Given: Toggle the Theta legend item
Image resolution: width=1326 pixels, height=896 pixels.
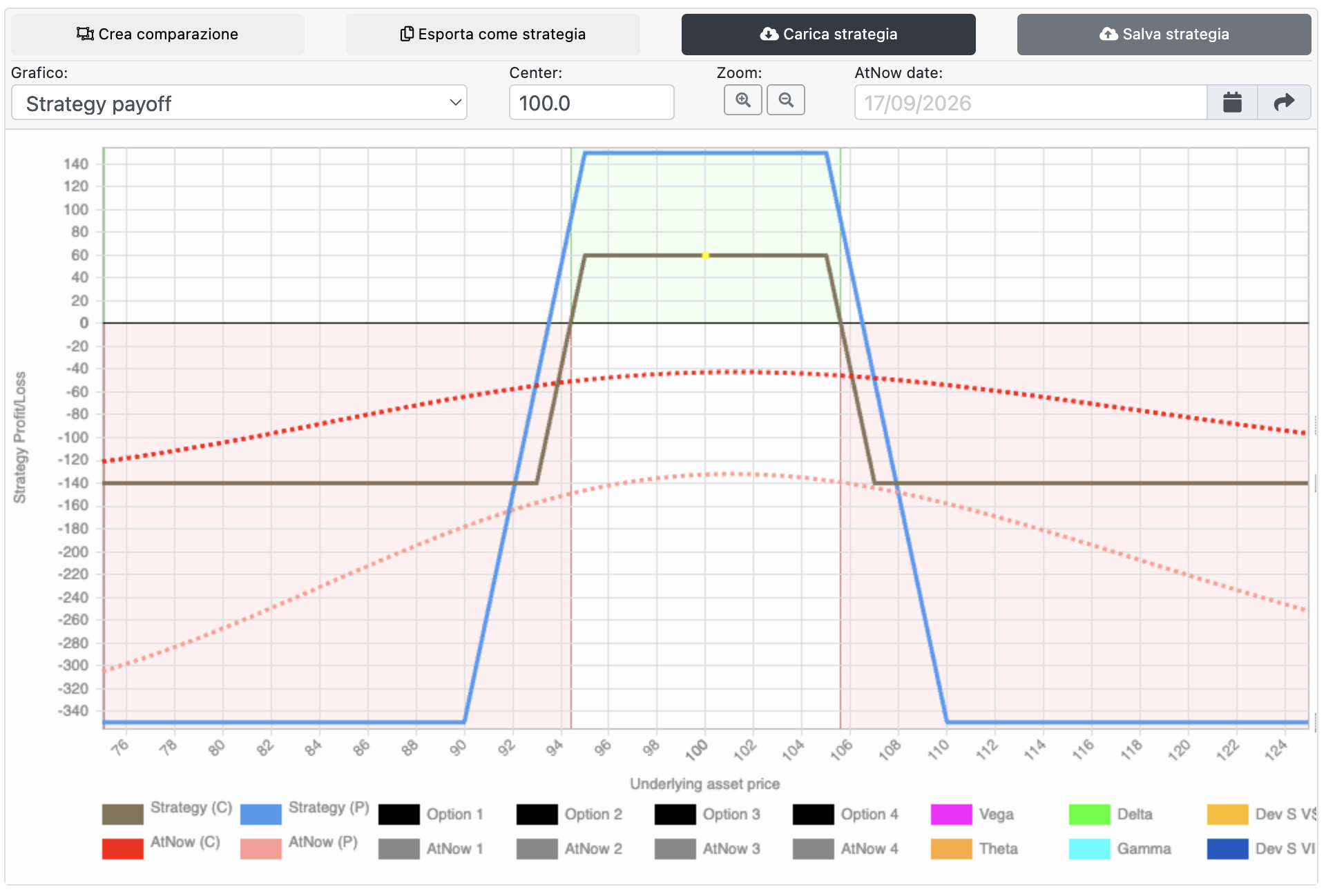Looking at the screenshot, I should coord(974,849).
